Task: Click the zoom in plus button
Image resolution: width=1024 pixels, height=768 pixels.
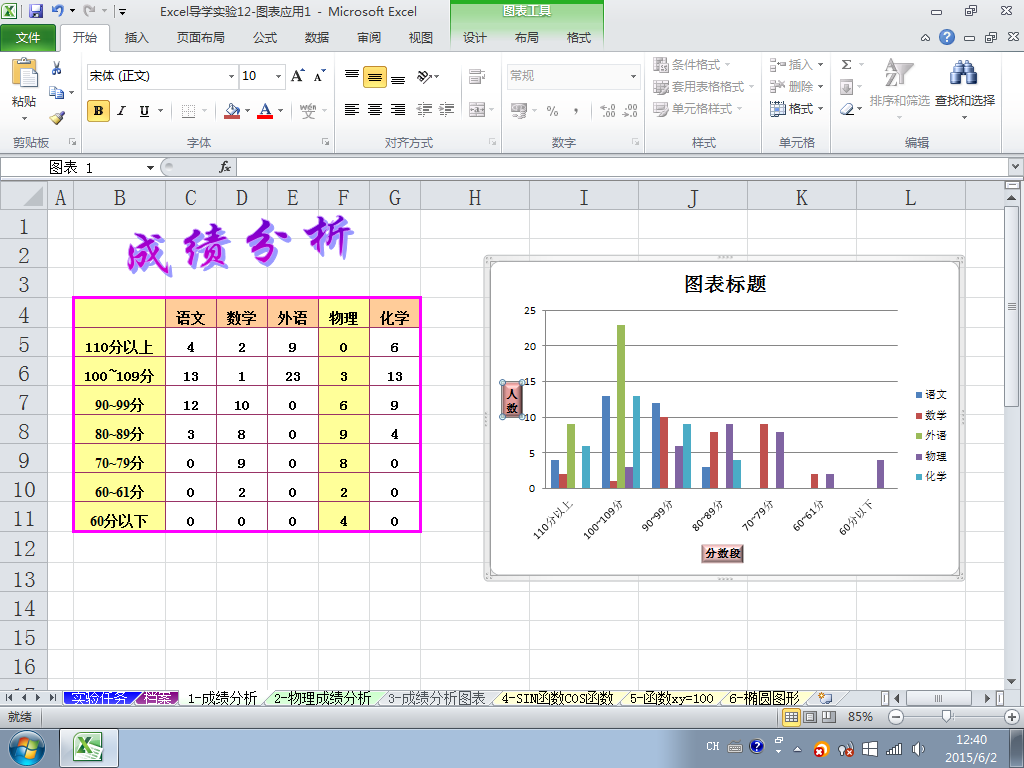Action: click(1012, 717)
